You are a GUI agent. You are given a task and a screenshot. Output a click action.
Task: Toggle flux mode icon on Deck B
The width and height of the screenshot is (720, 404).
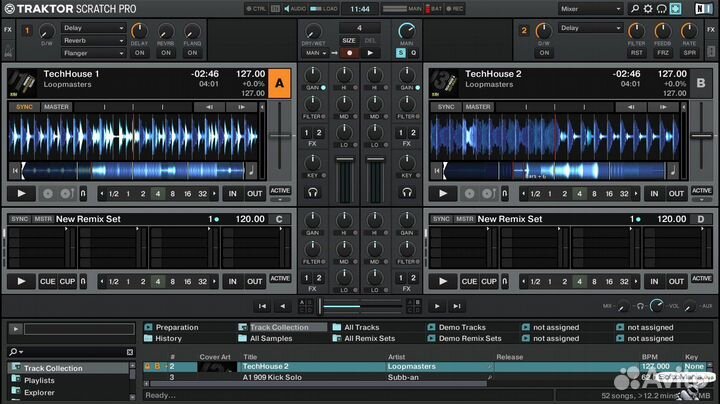tap(505, 193)
